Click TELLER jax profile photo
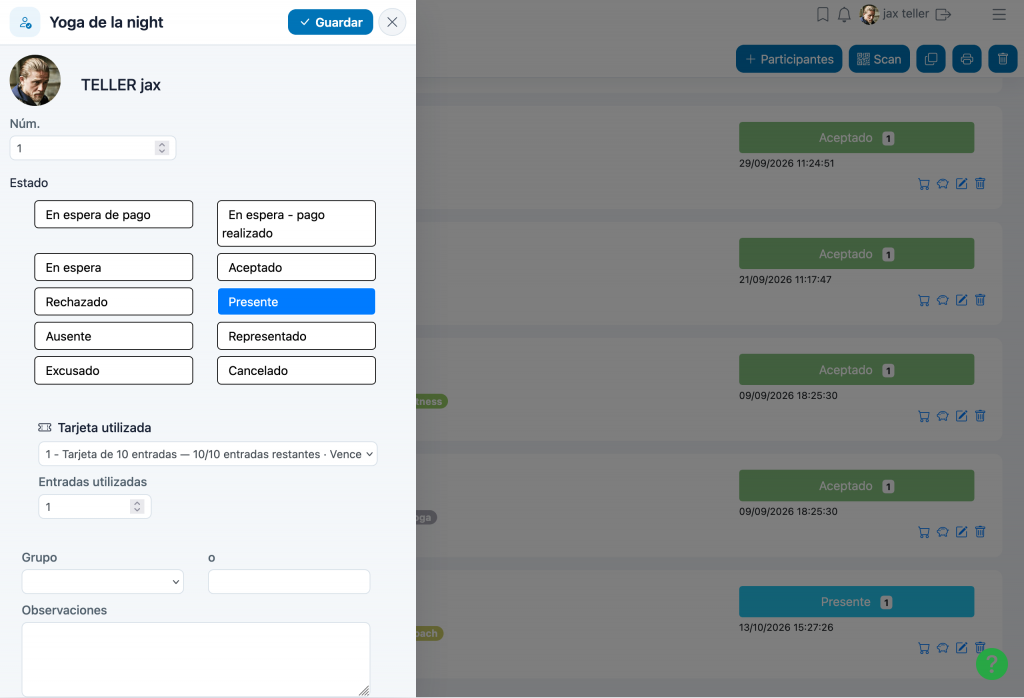 35,80
